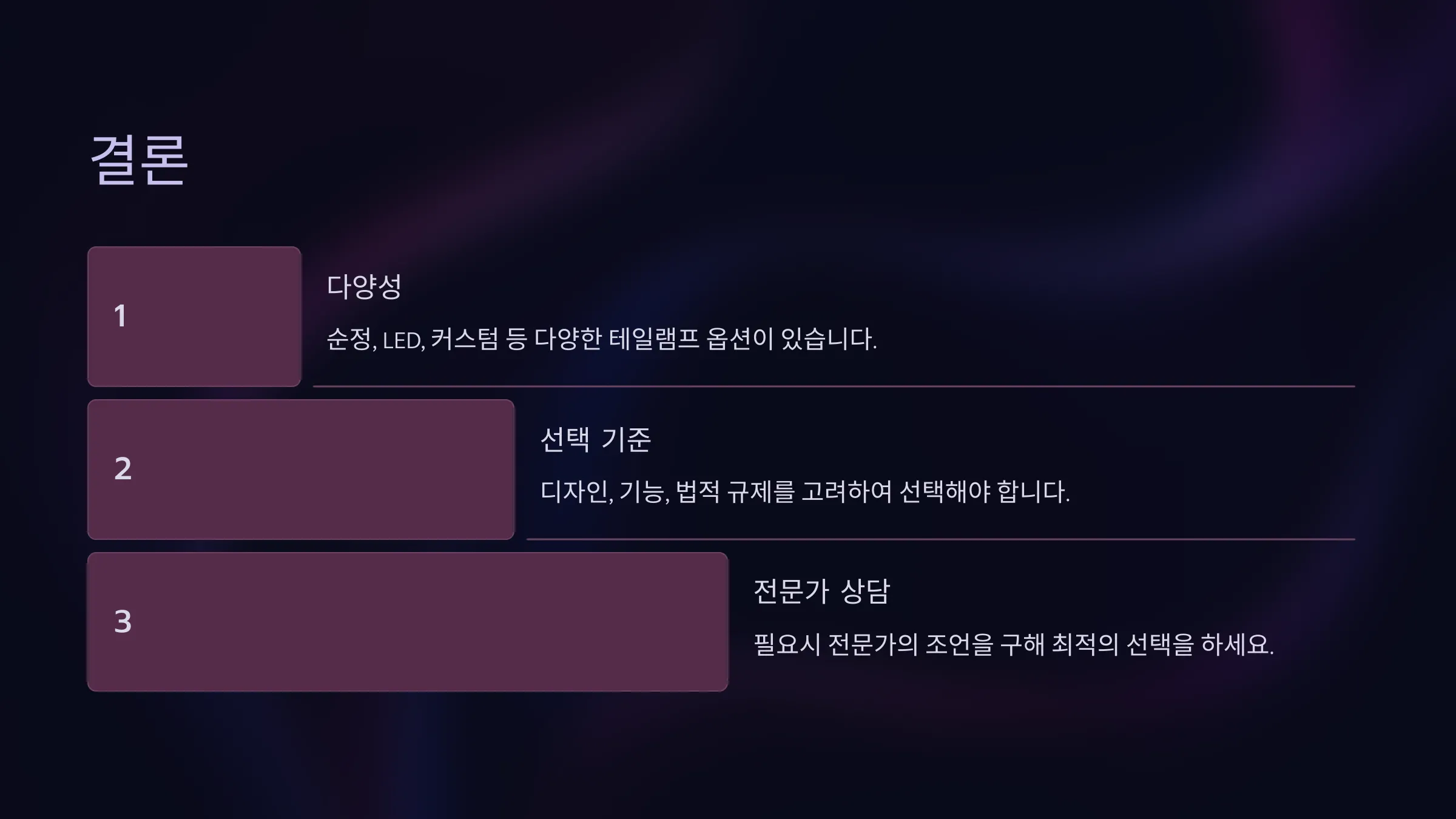Select the 전문가 상담 heading
The image size is (1456, 819).
click(821, 591)
